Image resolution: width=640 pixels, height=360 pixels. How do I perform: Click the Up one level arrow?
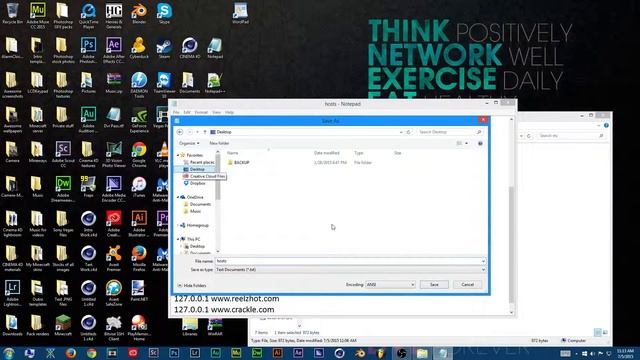205,132
